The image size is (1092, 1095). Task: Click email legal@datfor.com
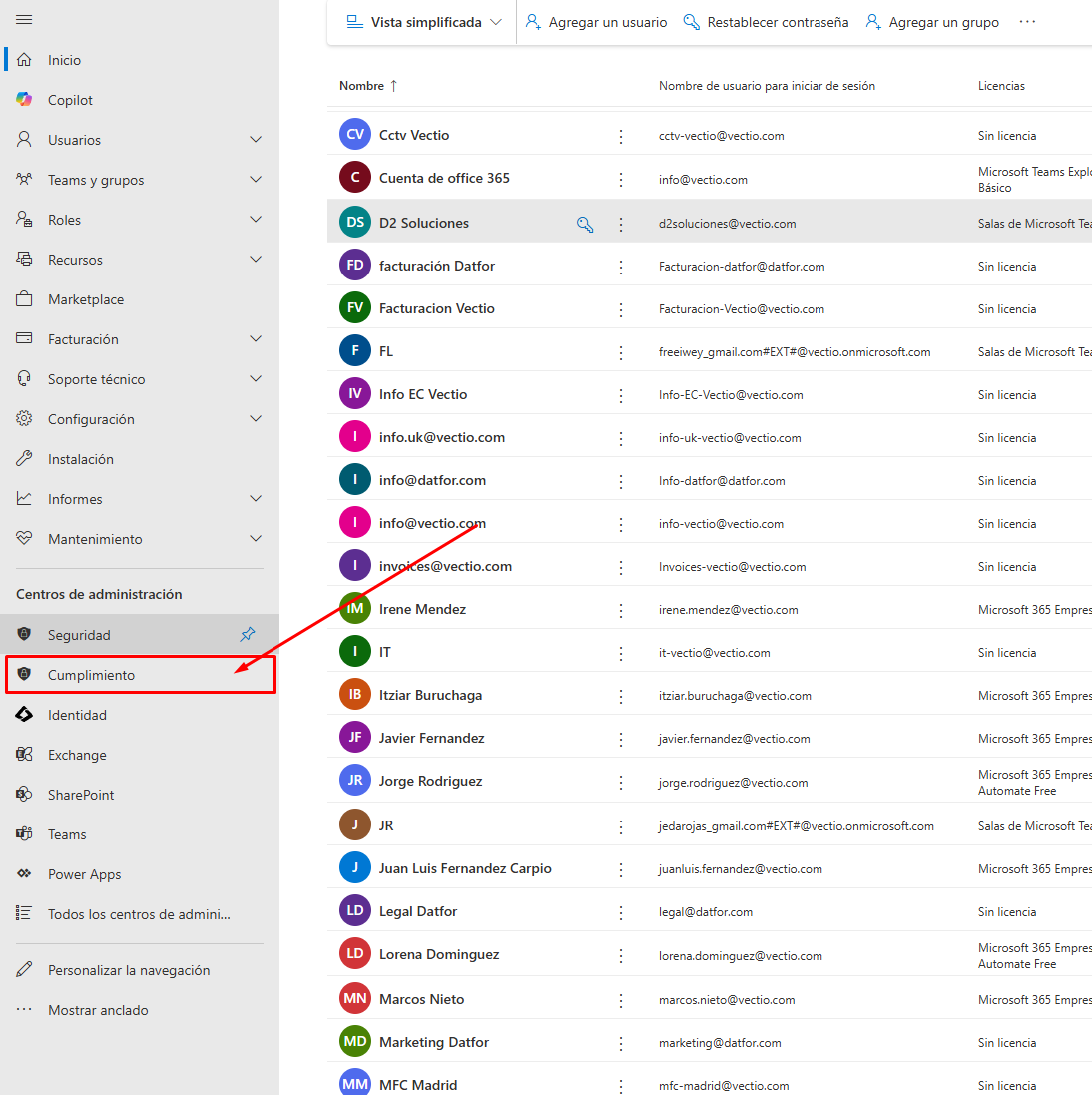705,912
